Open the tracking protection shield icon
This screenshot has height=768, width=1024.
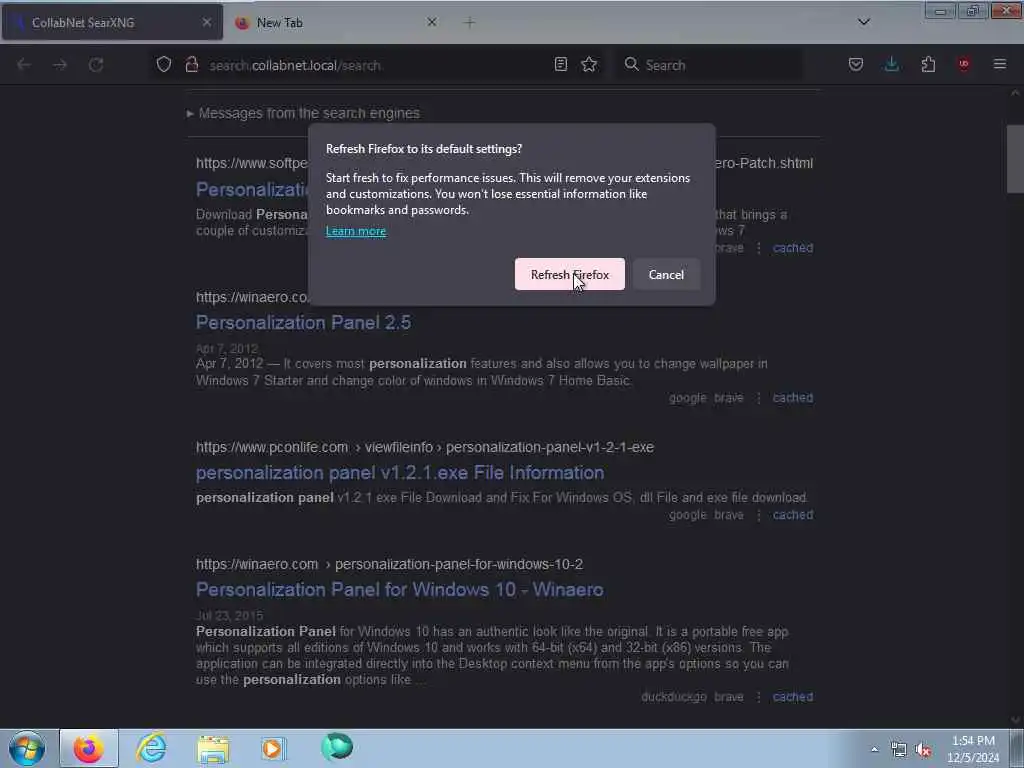coord(164,64)
